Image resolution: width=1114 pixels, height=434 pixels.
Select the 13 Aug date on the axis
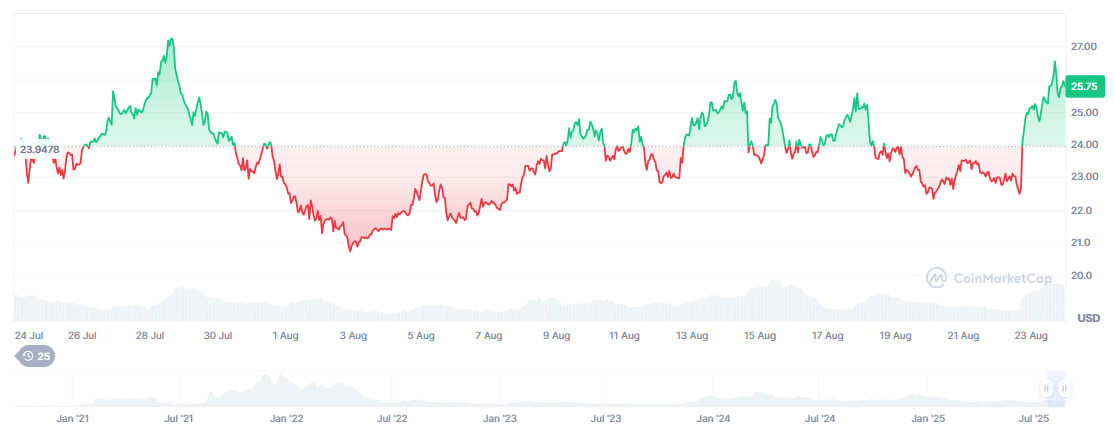point(692,336)
